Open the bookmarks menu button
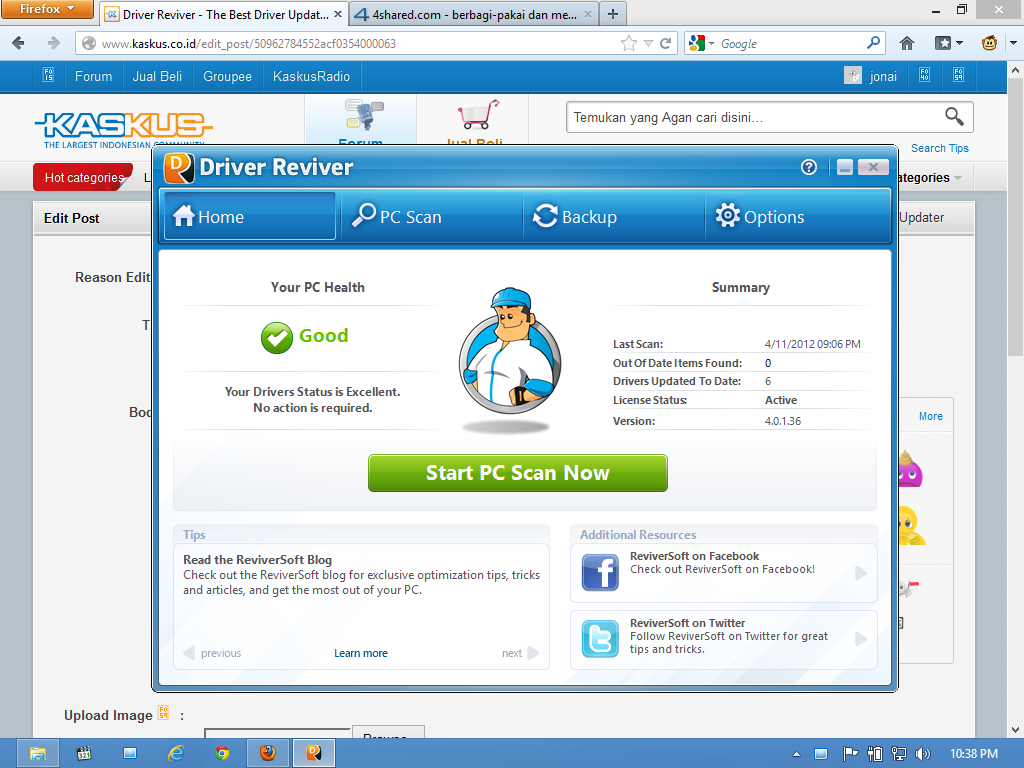1024x768 pixels. (x=949, y=44)
